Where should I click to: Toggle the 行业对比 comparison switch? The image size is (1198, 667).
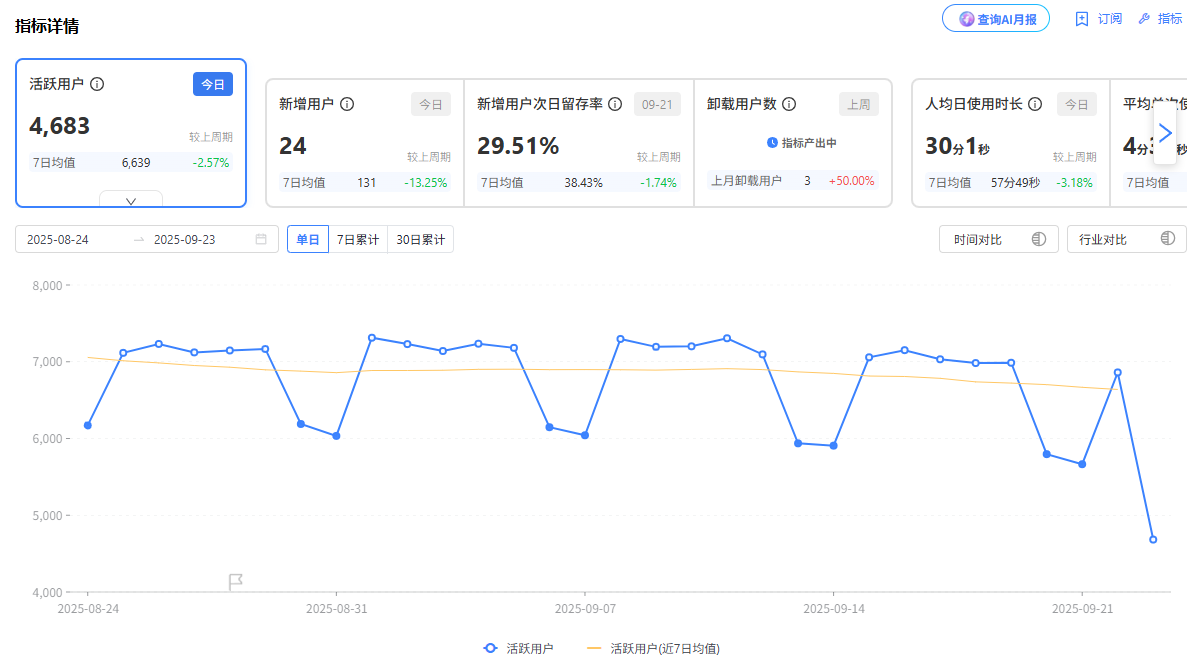coord(1167,238)
